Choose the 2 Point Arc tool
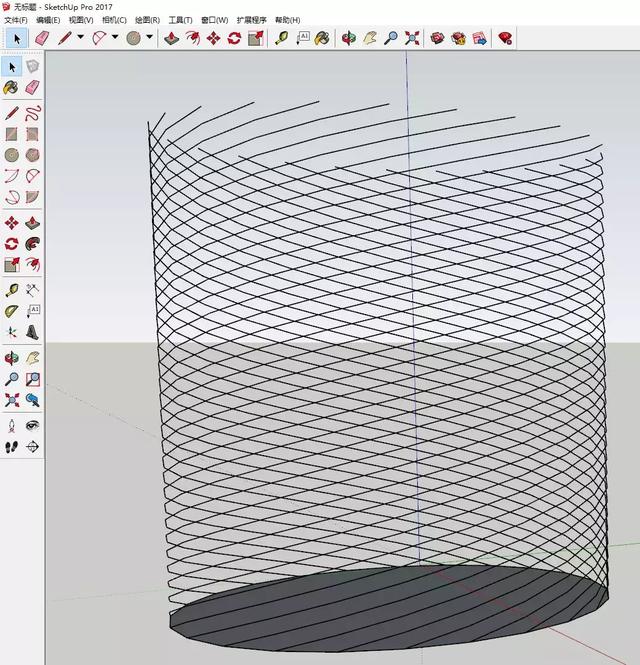 (x=32, y=176)
